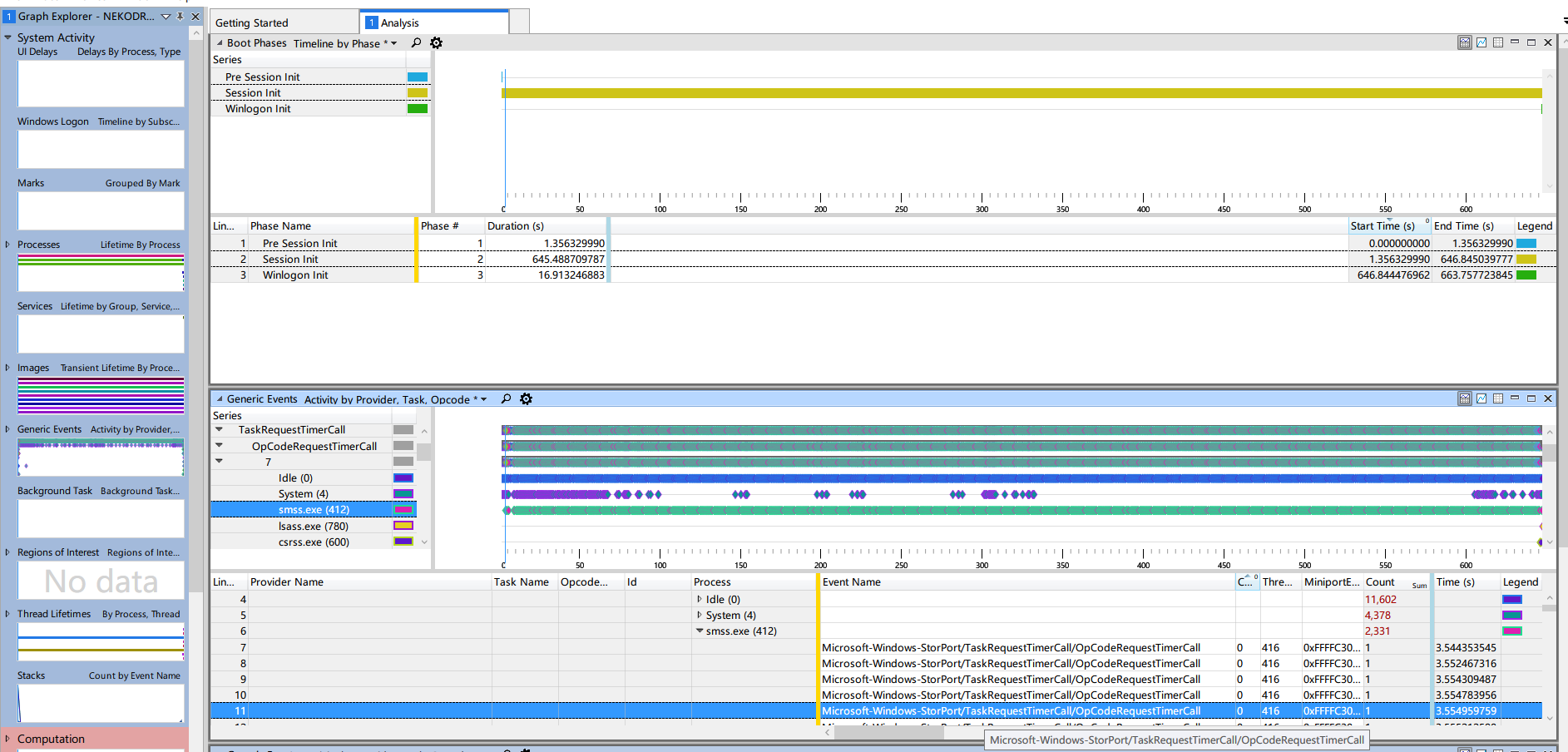This screenshot has width=1568, height=752.
Task: Toggle csrss.exe (600) series visibility swatch
Action: click(x=403, y=542)
